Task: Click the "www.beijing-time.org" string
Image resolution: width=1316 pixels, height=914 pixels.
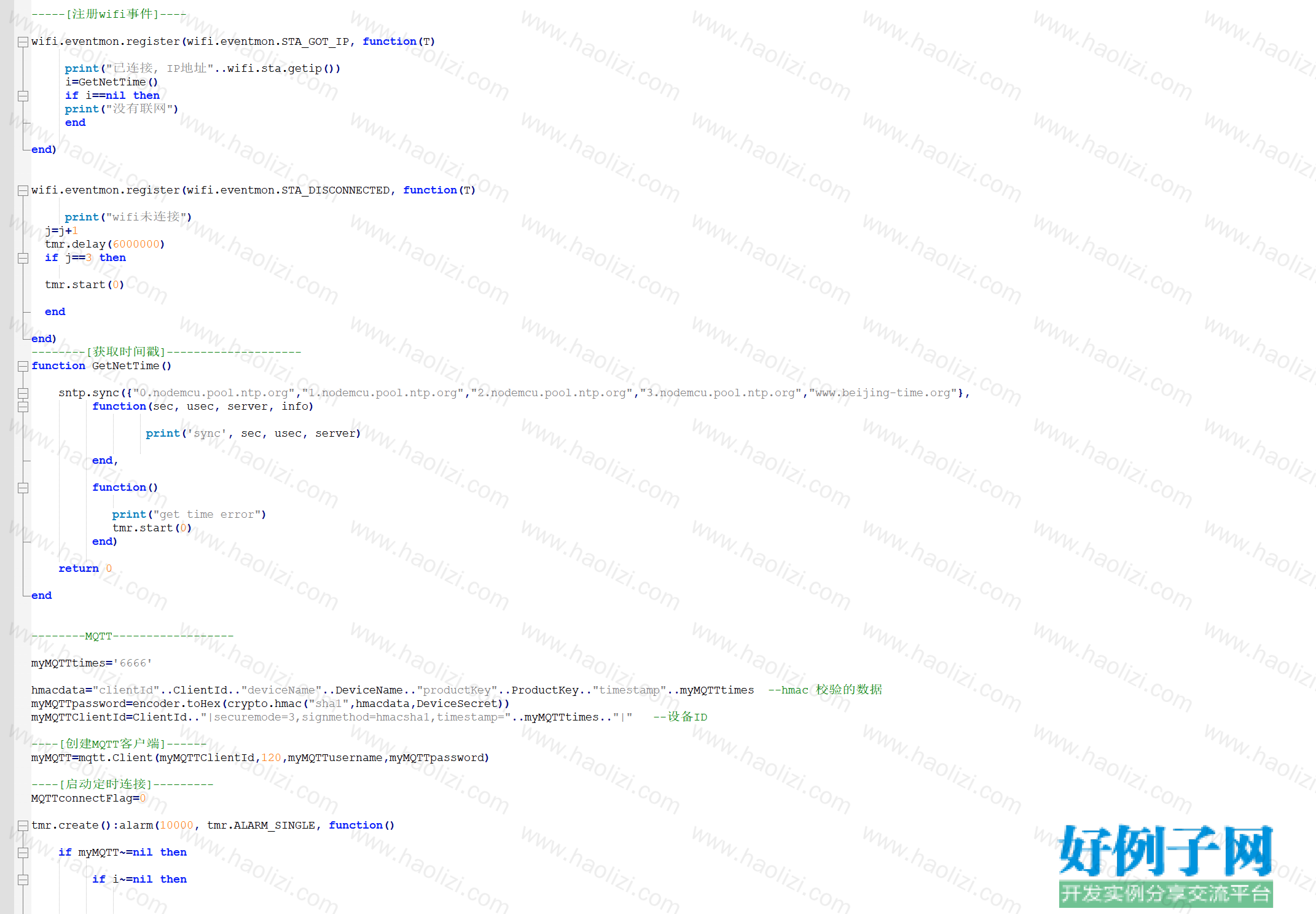Action: point(883,393)
